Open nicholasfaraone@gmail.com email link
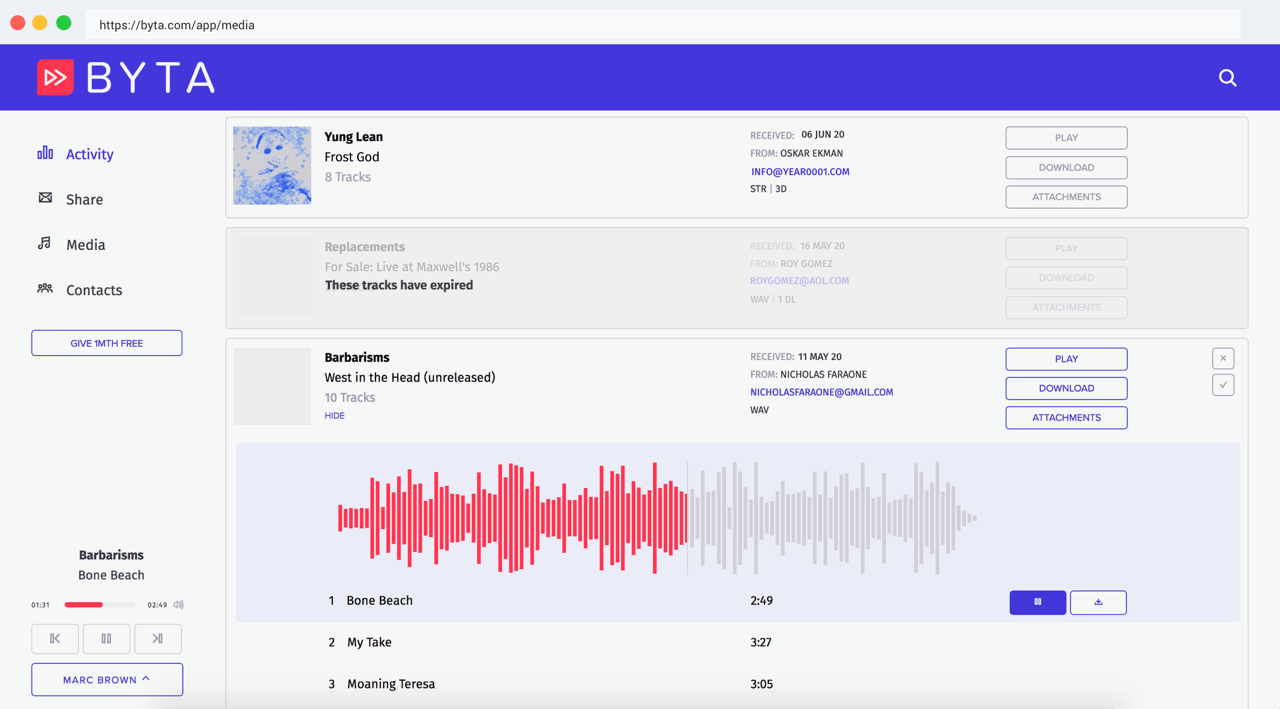Screen dimensions: 1280x709 click(x=821, y=392)
